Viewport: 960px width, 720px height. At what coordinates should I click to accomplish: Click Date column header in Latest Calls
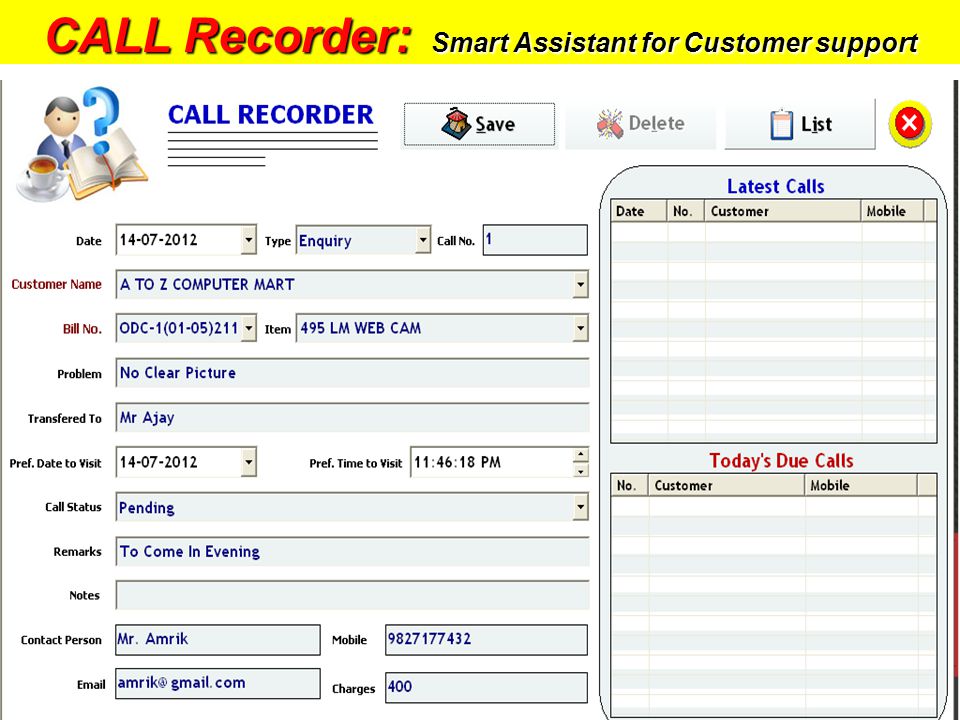pyautogui.click(x=639, y=211)
